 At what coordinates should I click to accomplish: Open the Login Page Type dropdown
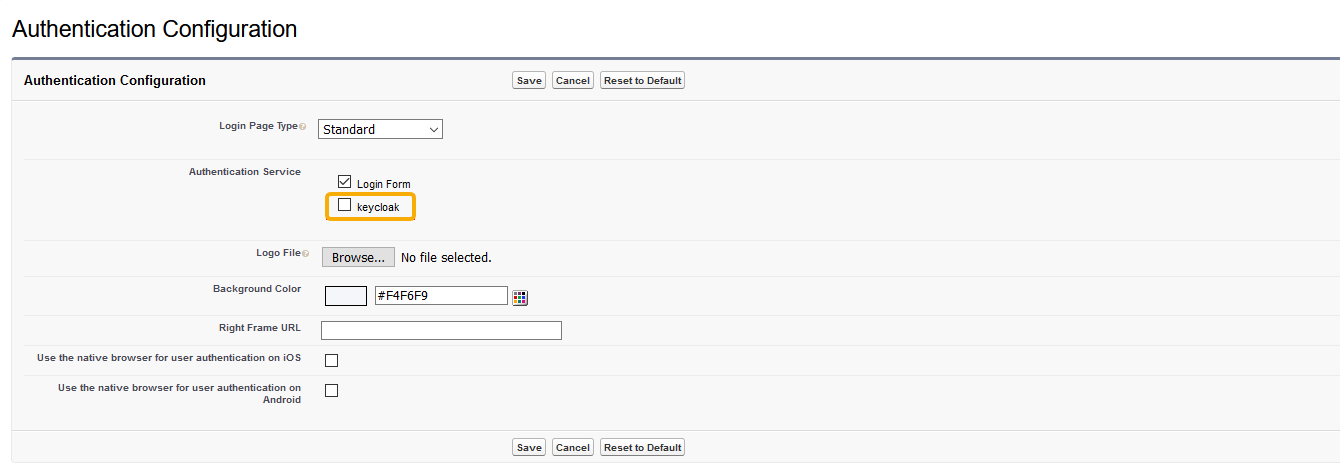point(380,129)
